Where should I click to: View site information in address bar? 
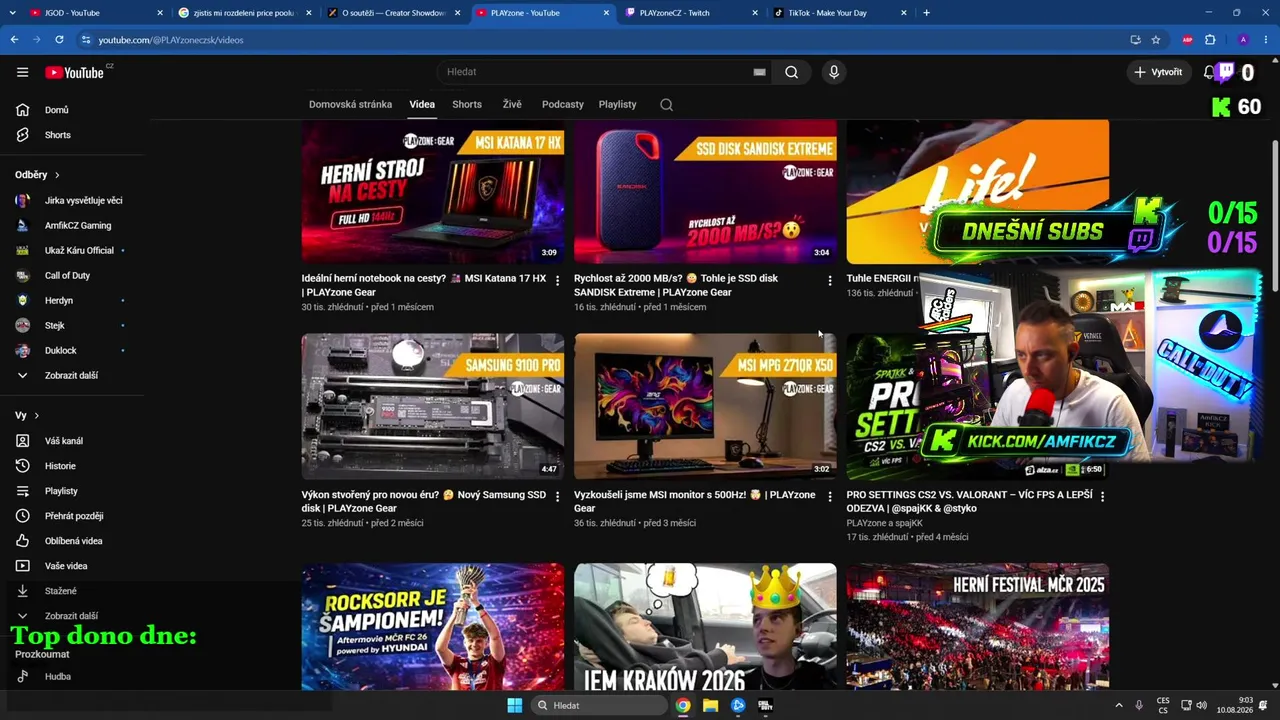click(86, 40)
